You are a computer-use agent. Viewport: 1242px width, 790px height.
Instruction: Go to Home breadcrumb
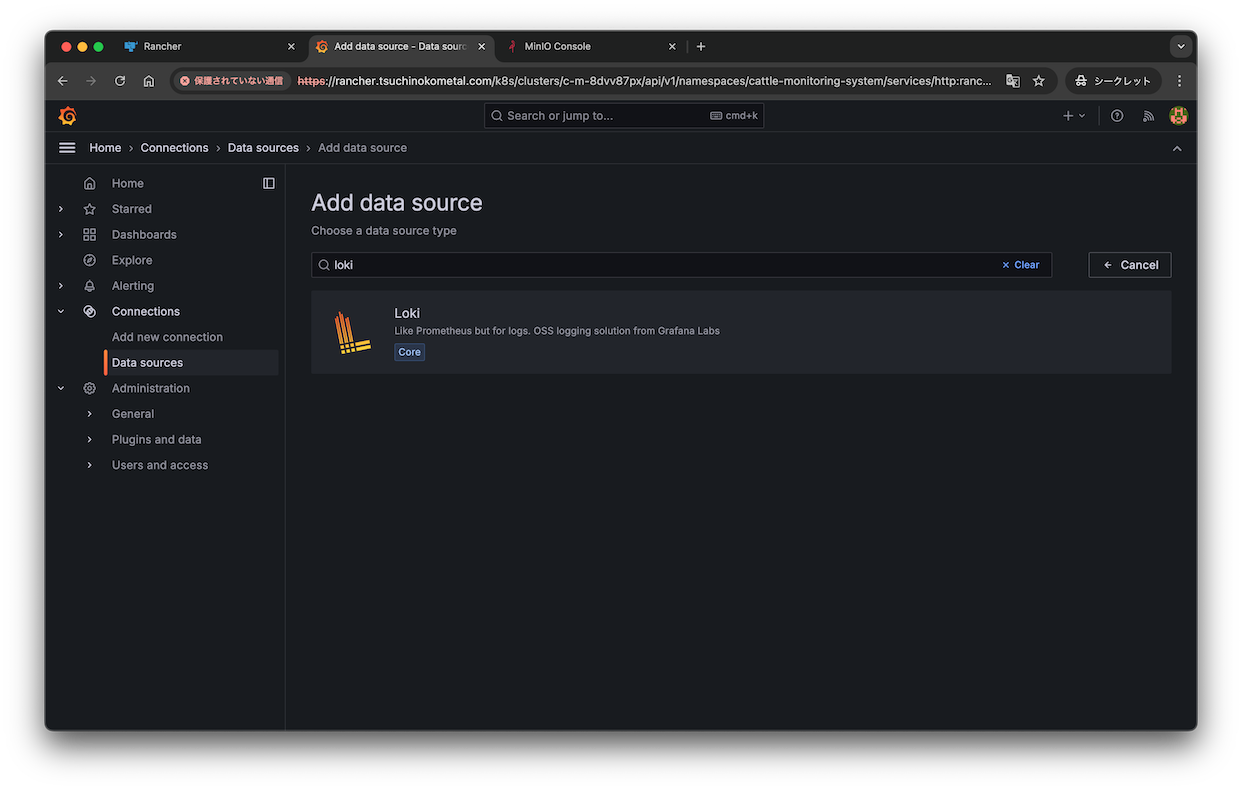point(105,148)
